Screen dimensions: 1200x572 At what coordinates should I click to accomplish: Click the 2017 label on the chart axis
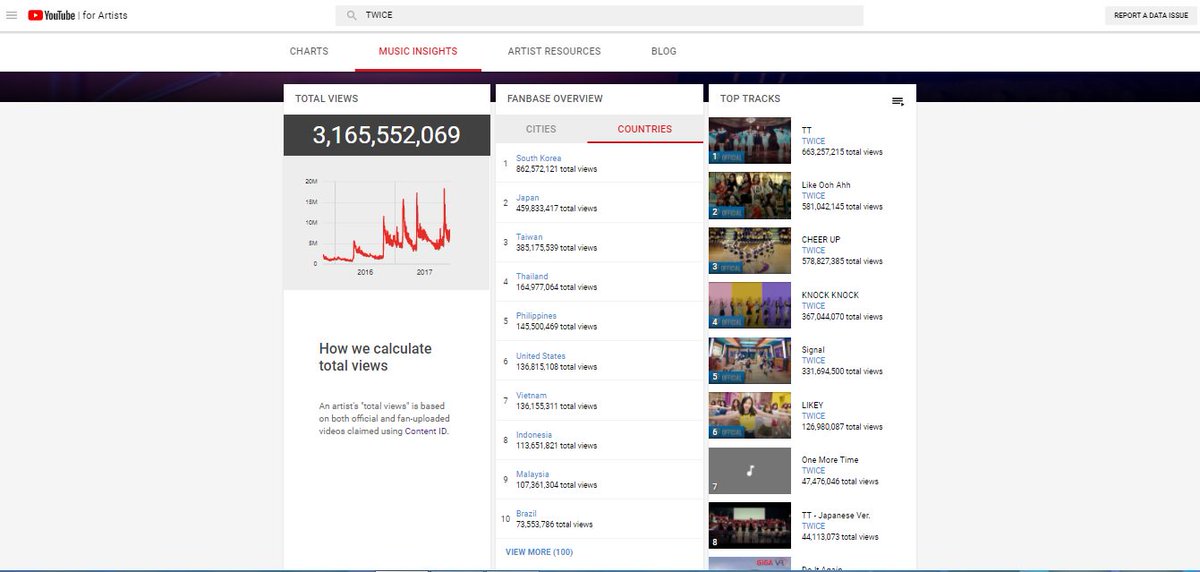point(425,272)
